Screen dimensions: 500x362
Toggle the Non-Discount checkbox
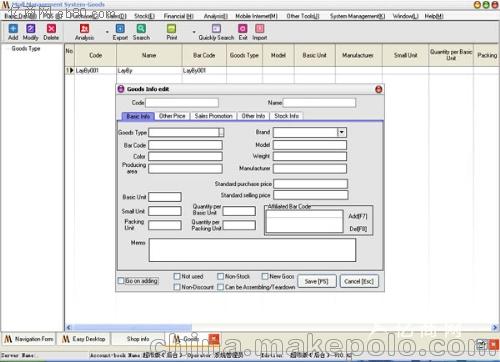(x=177, y=287)
